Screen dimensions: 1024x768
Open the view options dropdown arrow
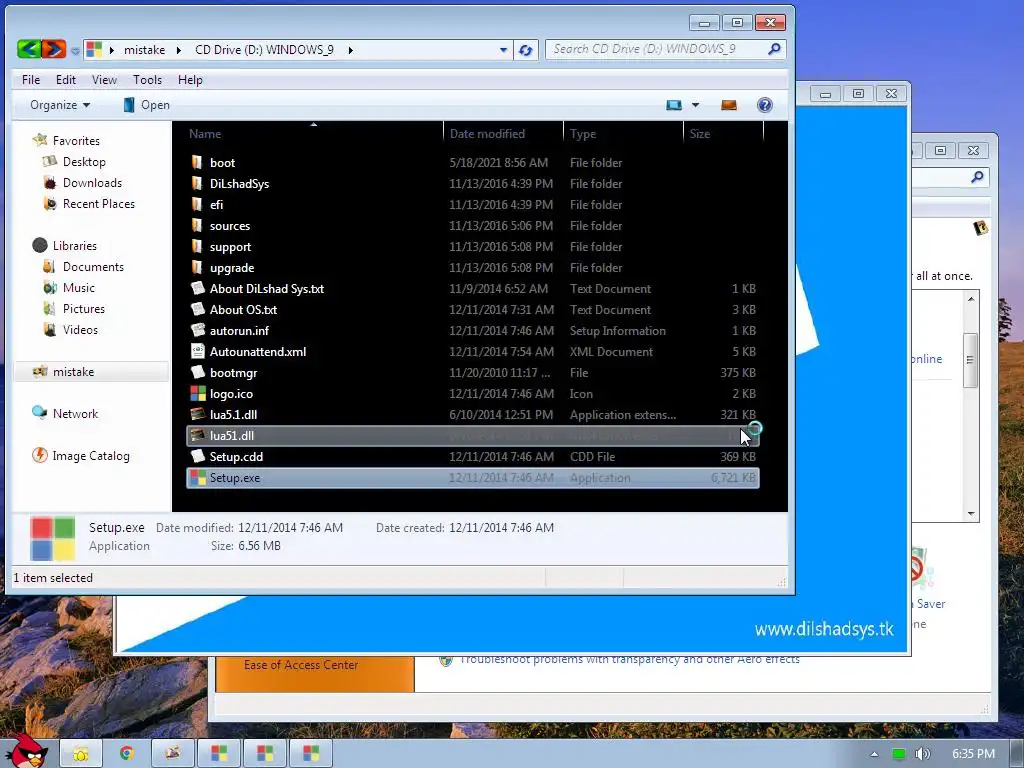pos(696,105)
